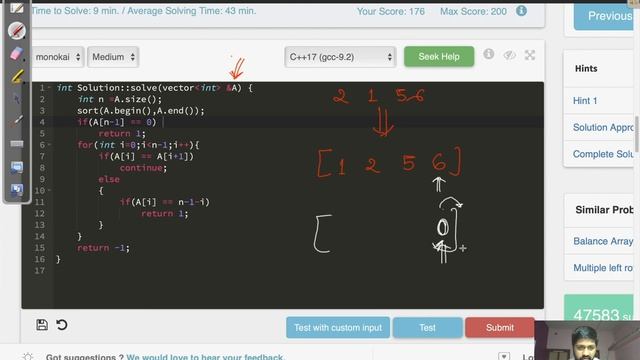Viewport: 640px width, 360px height.
Task: Click the Hints panel heading
Action: (x=586, y=69)
